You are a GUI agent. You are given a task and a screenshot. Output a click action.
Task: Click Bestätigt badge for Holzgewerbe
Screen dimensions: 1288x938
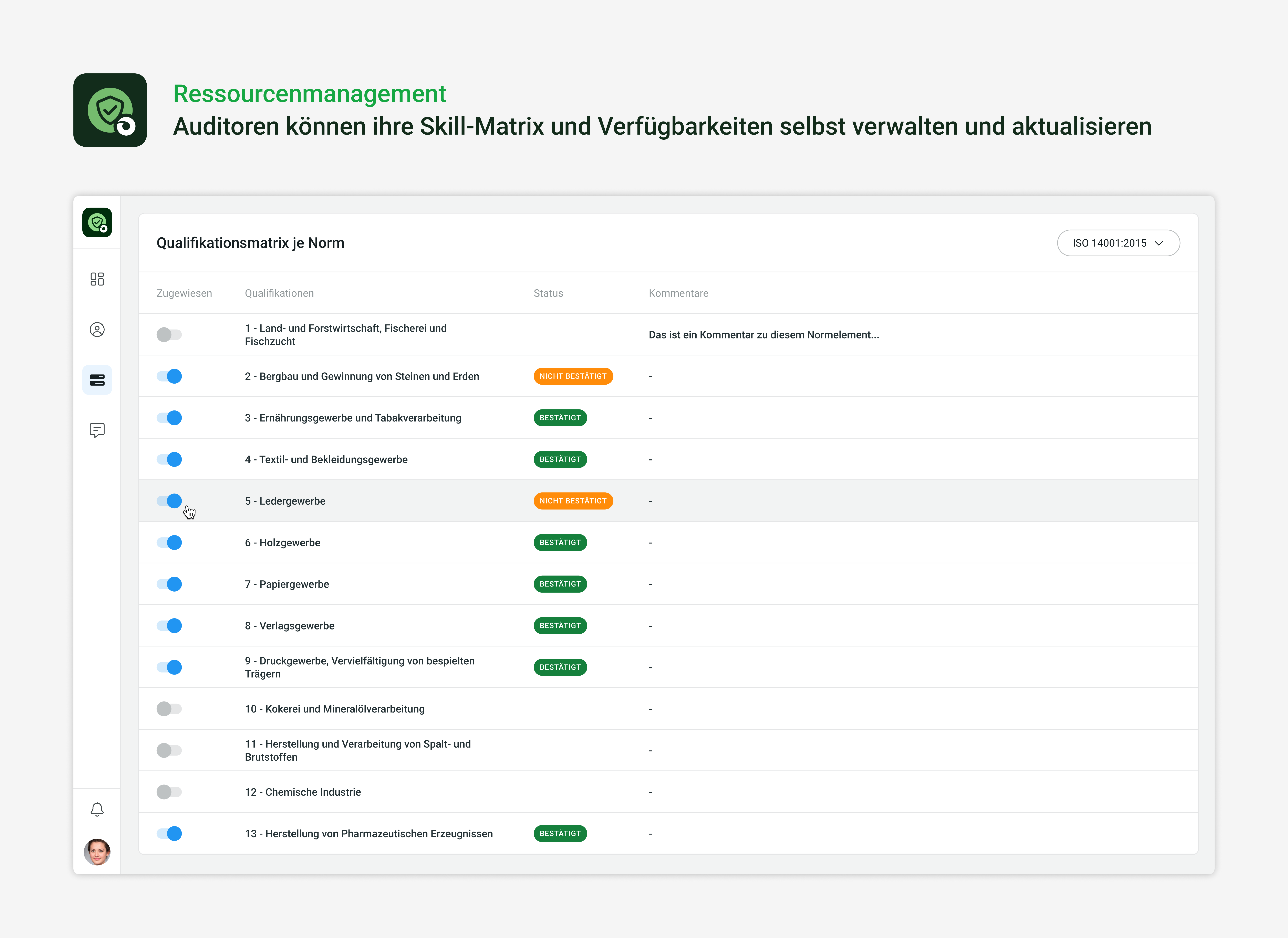tap(560, 542)
